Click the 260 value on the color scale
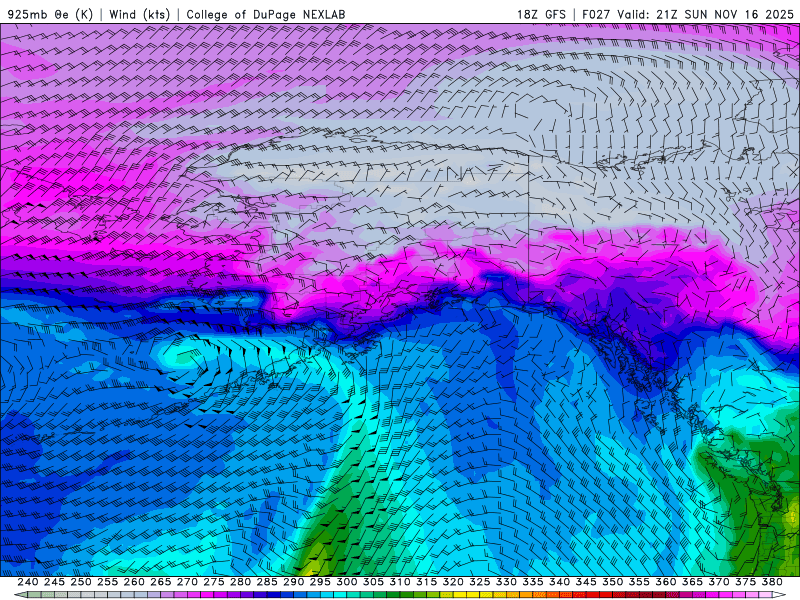This screenshot has height=600, width=800. [x=134, y=582]
